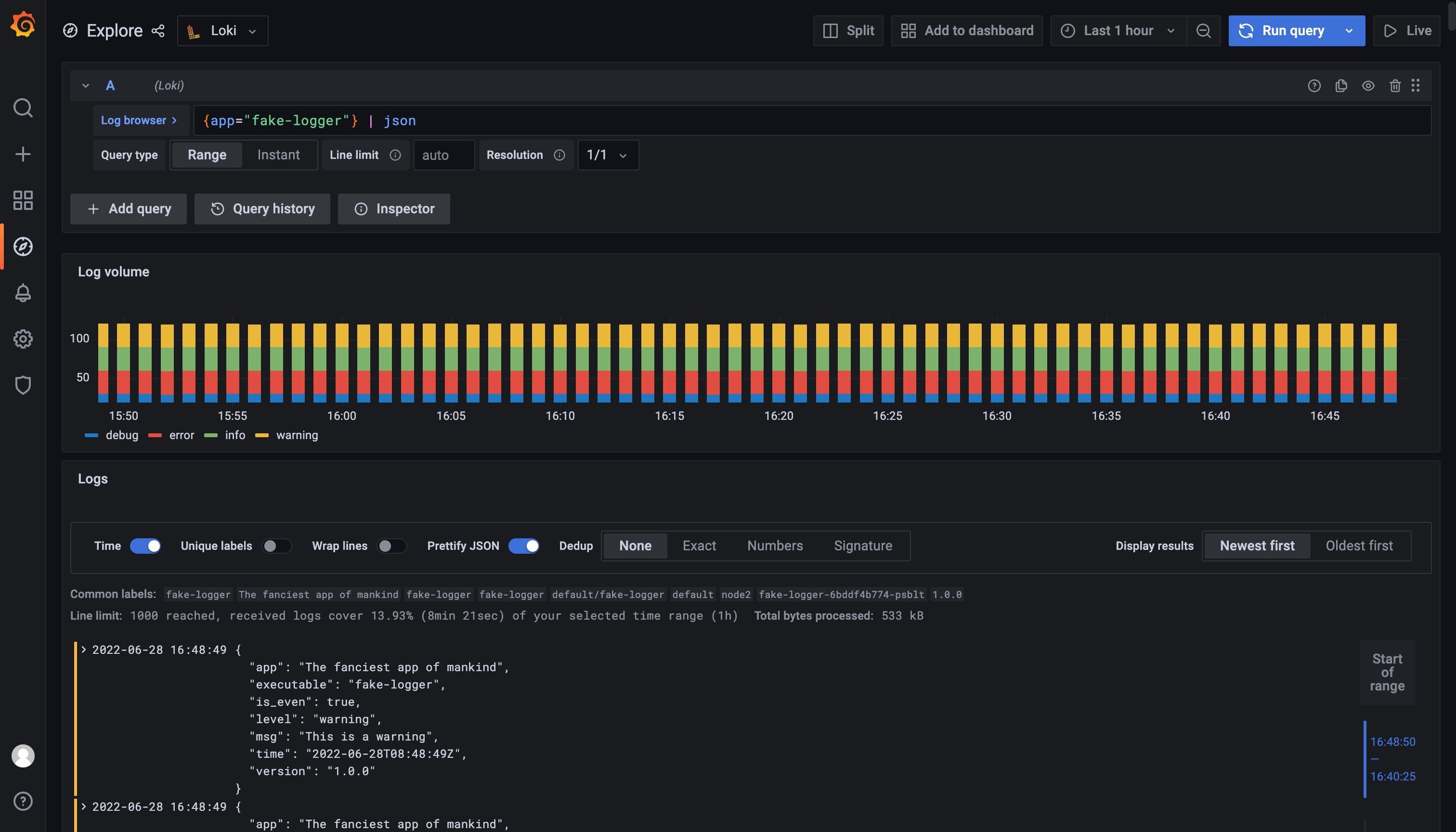Image resolution: width=1456 pixels, height=832 pixels.
Task: Grab query A drag handle dots
Action: [x=1416, y=86]
